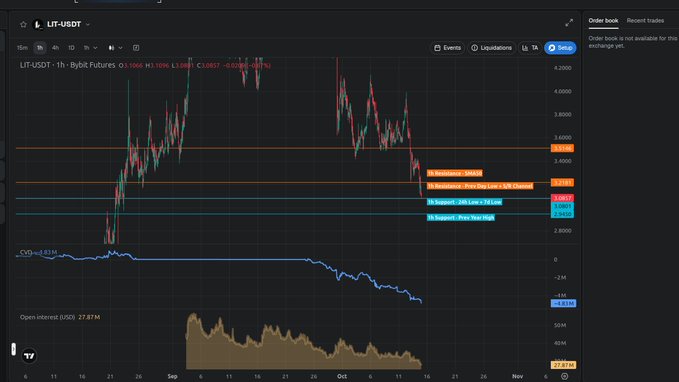Expand the chart to fullscreen
679x382 pixels.
[x=569, y=23]
